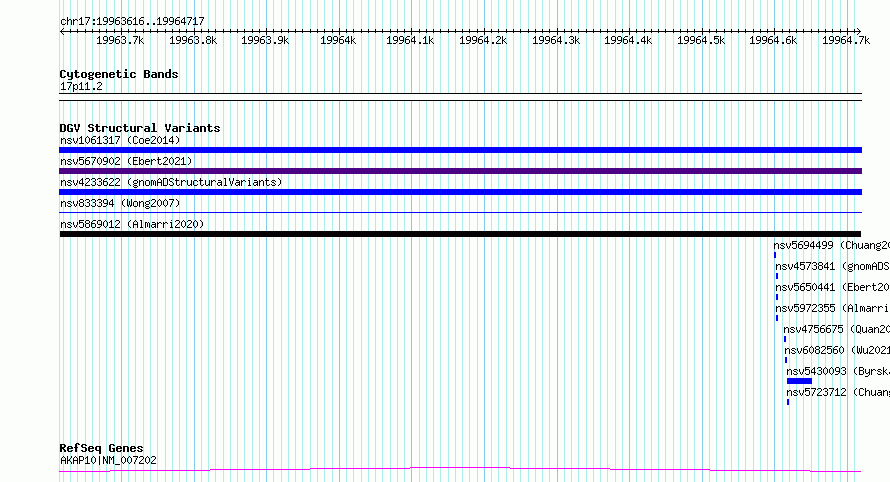Open variant nsv5670902 (Ebert2021) label

(126, 161)
